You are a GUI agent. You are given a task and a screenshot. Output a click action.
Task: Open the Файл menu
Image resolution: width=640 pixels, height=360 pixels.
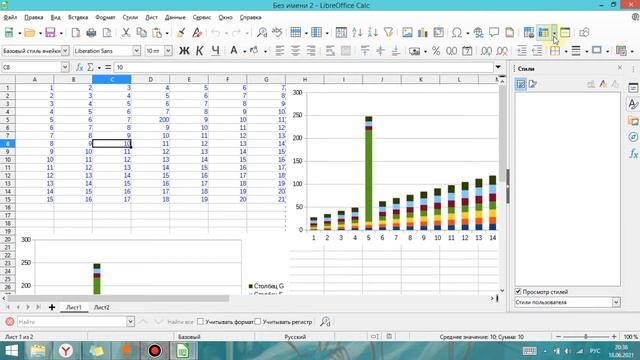tap(10, 17)
